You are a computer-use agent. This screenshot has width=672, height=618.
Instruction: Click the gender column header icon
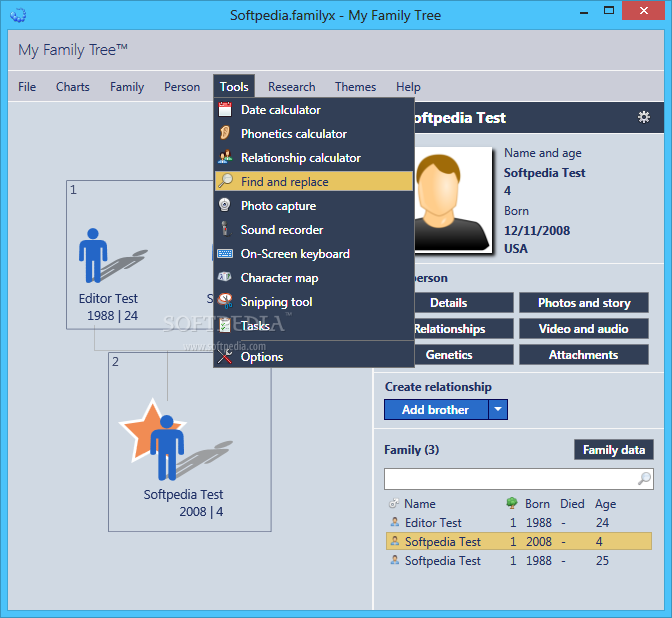pos(393,504)
